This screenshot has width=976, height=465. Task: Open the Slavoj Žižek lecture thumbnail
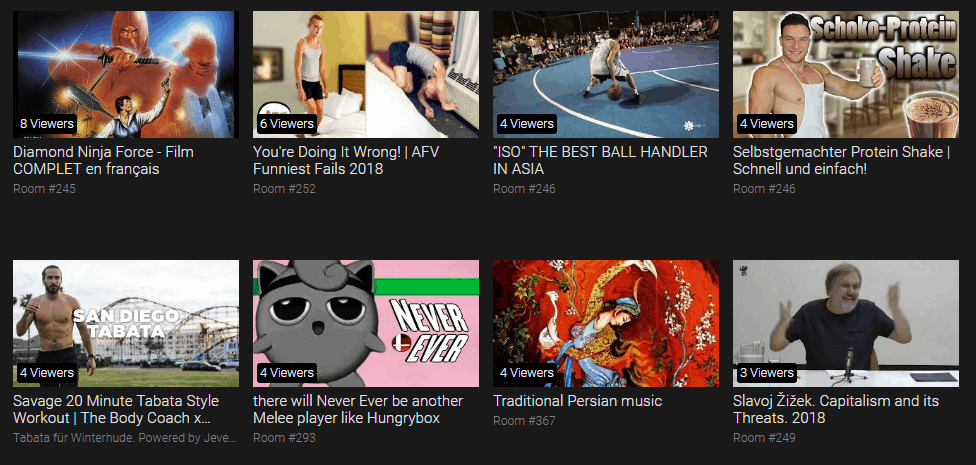click(x=846, y=323)
